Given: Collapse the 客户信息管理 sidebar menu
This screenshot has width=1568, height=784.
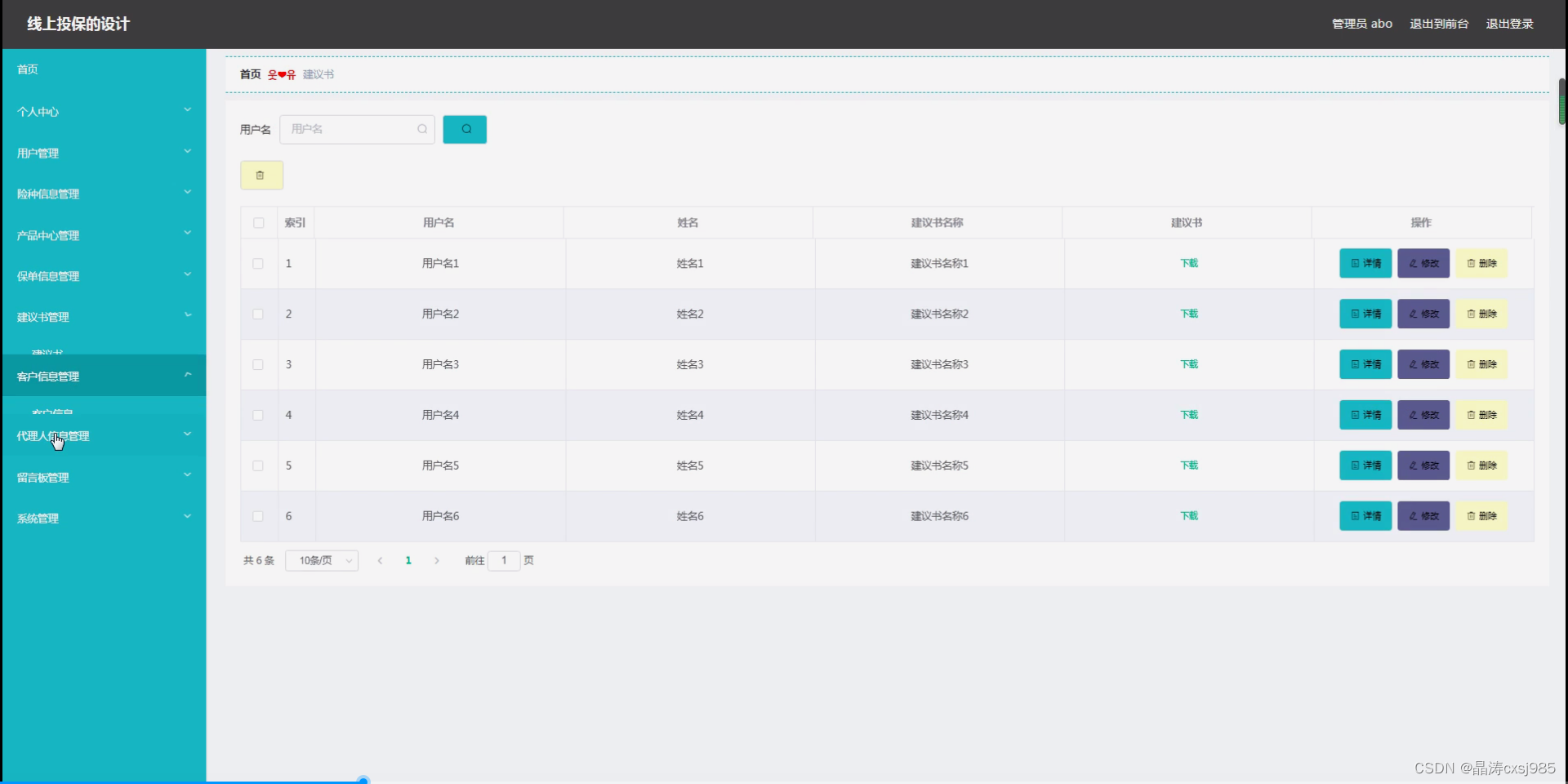Looking at the screenshot, I should (104, 376).
